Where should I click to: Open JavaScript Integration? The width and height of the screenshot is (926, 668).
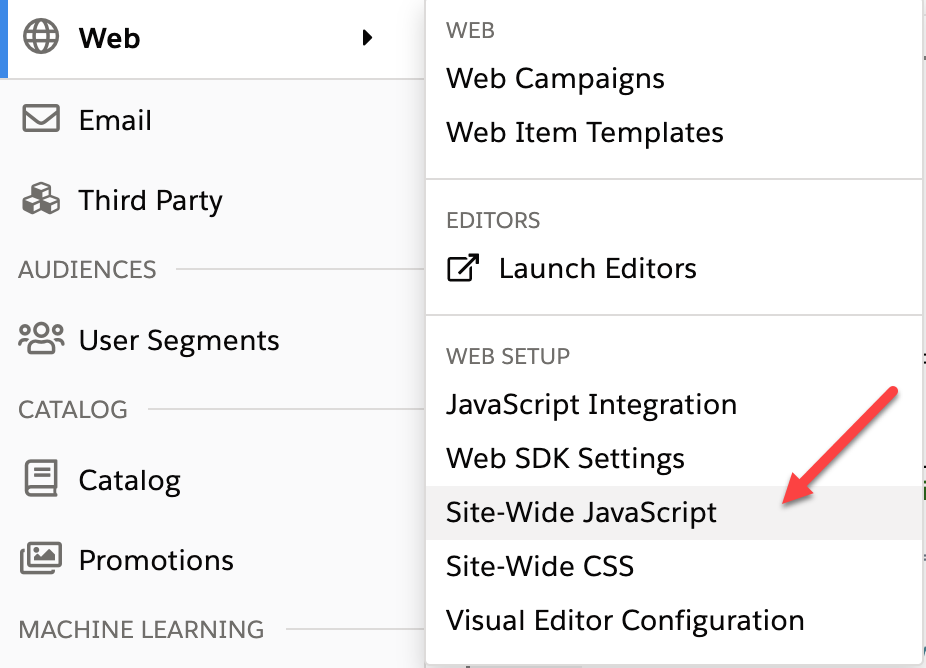coord(591,406)
